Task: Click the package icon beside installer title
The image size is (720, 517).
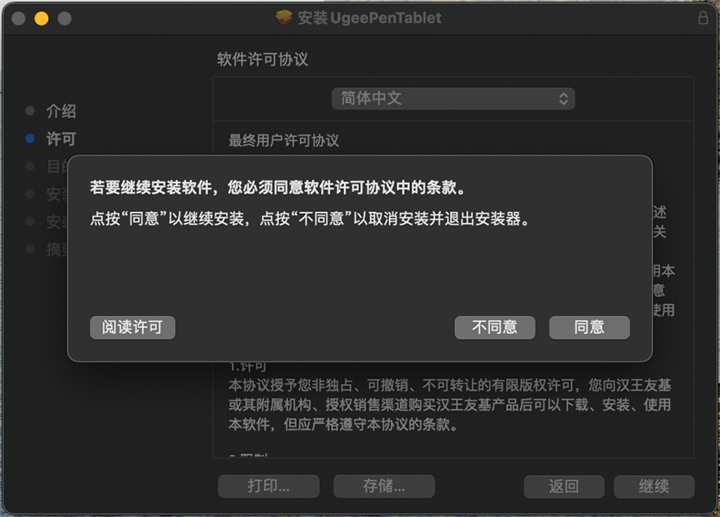Action: coord(283,17)
